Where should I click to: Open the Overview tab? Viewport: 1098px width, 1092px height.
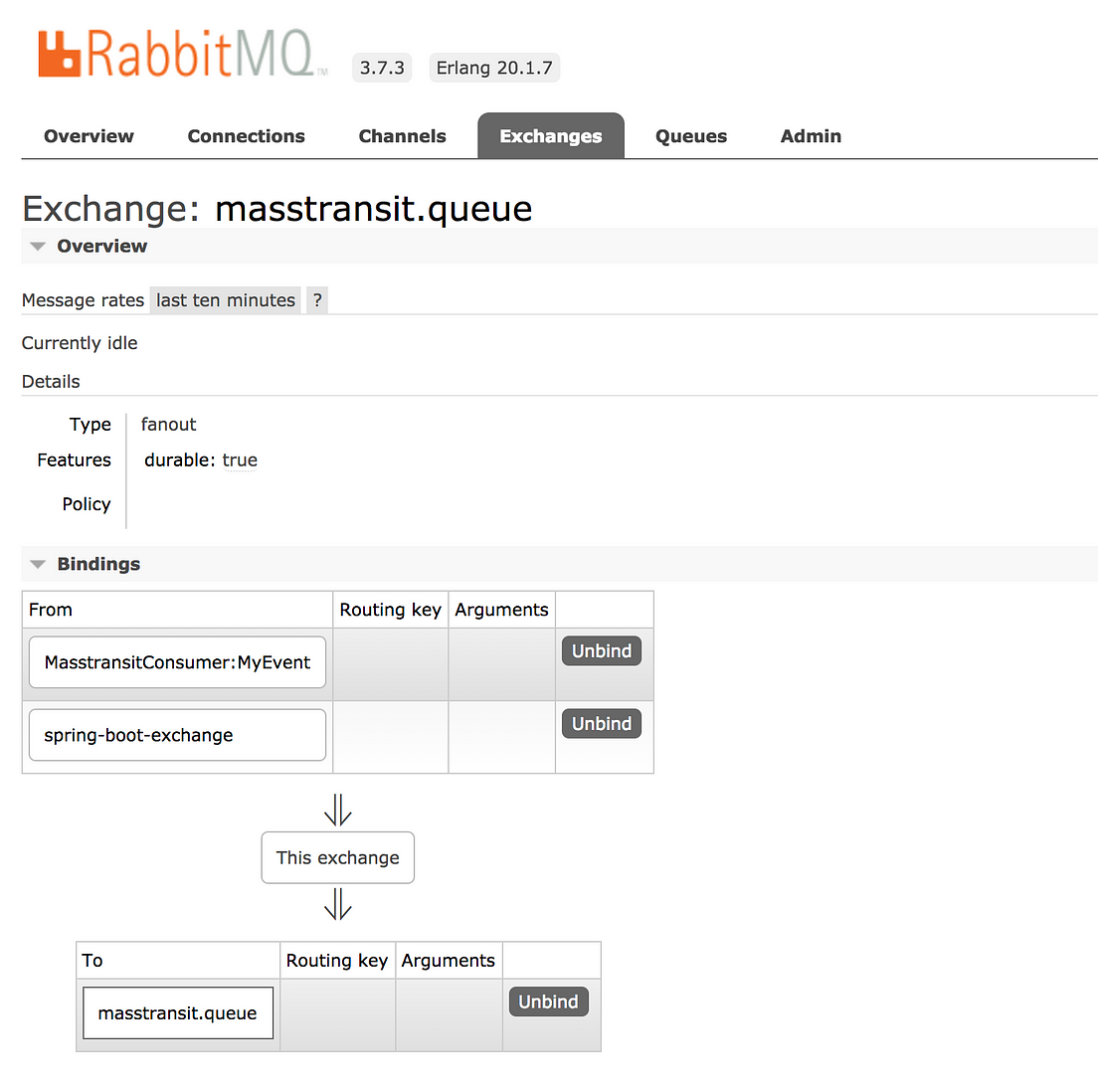(89, 136)
